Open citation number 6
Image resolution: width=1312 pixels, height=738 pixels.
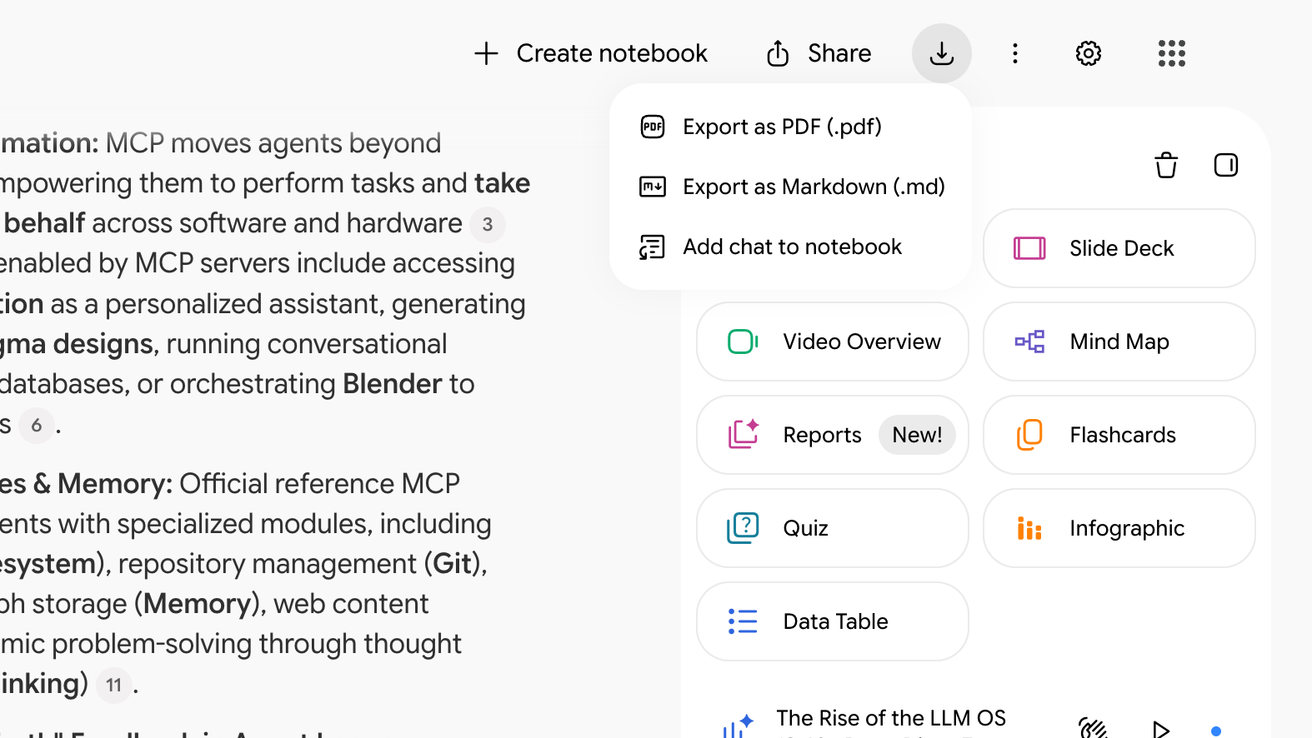(x=36, y=425)
